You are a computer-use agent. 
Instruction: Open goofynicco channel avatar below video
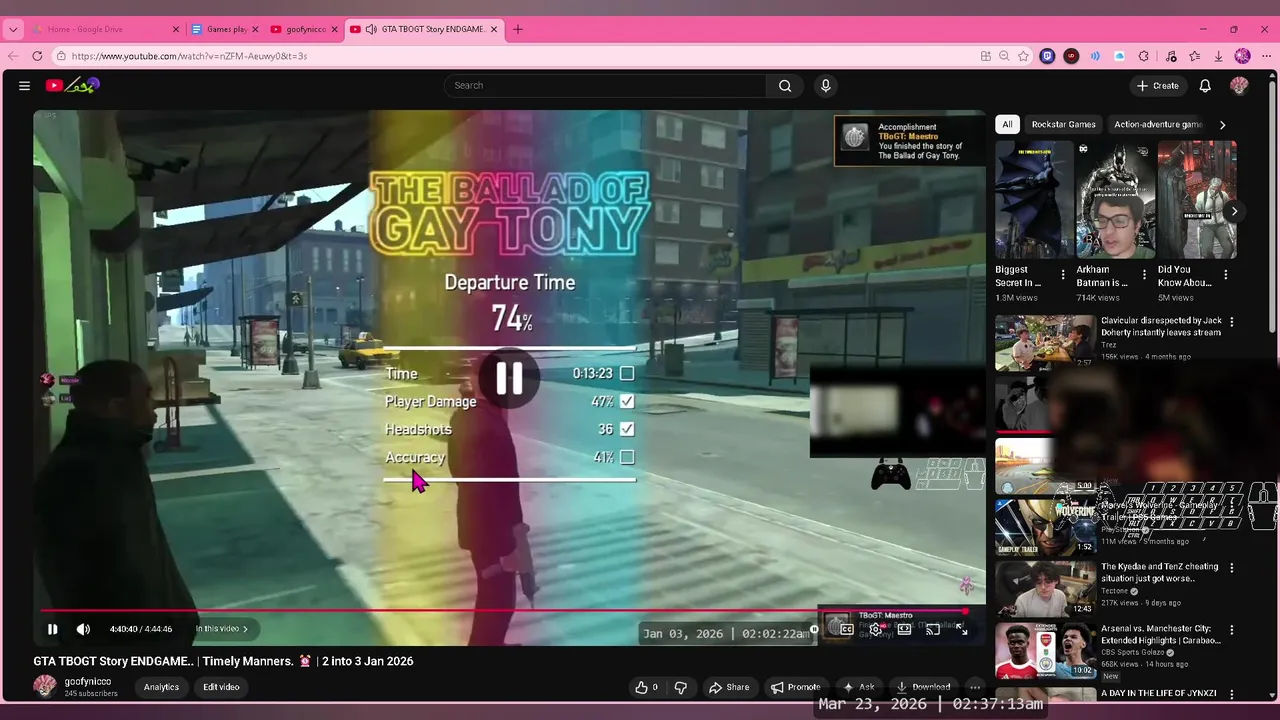tap(44, 686)
